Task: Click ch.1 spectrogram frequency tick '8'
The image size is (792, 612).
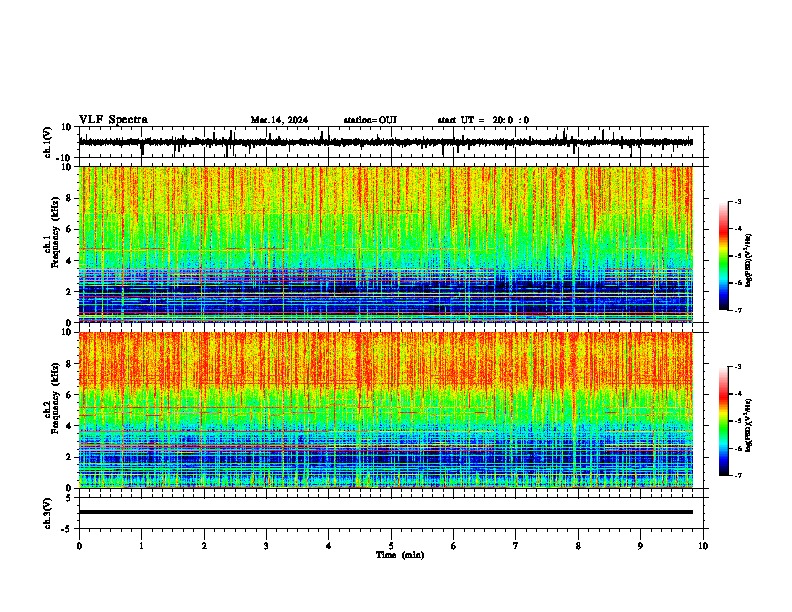Action: [x=69, y=198]
